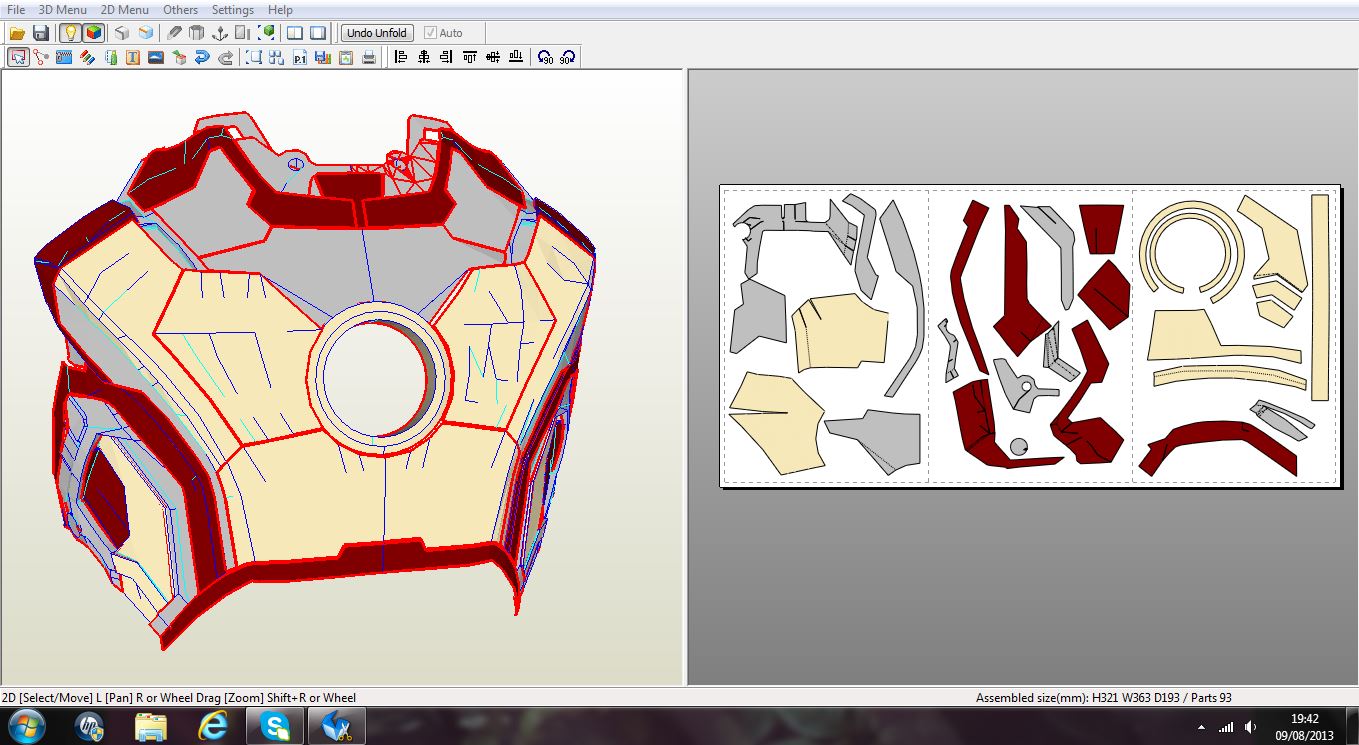Viewport: 1359px width, 745px height.
Task: Rotate part 90 degrees clockwise
Action: (x=567, y=57)
